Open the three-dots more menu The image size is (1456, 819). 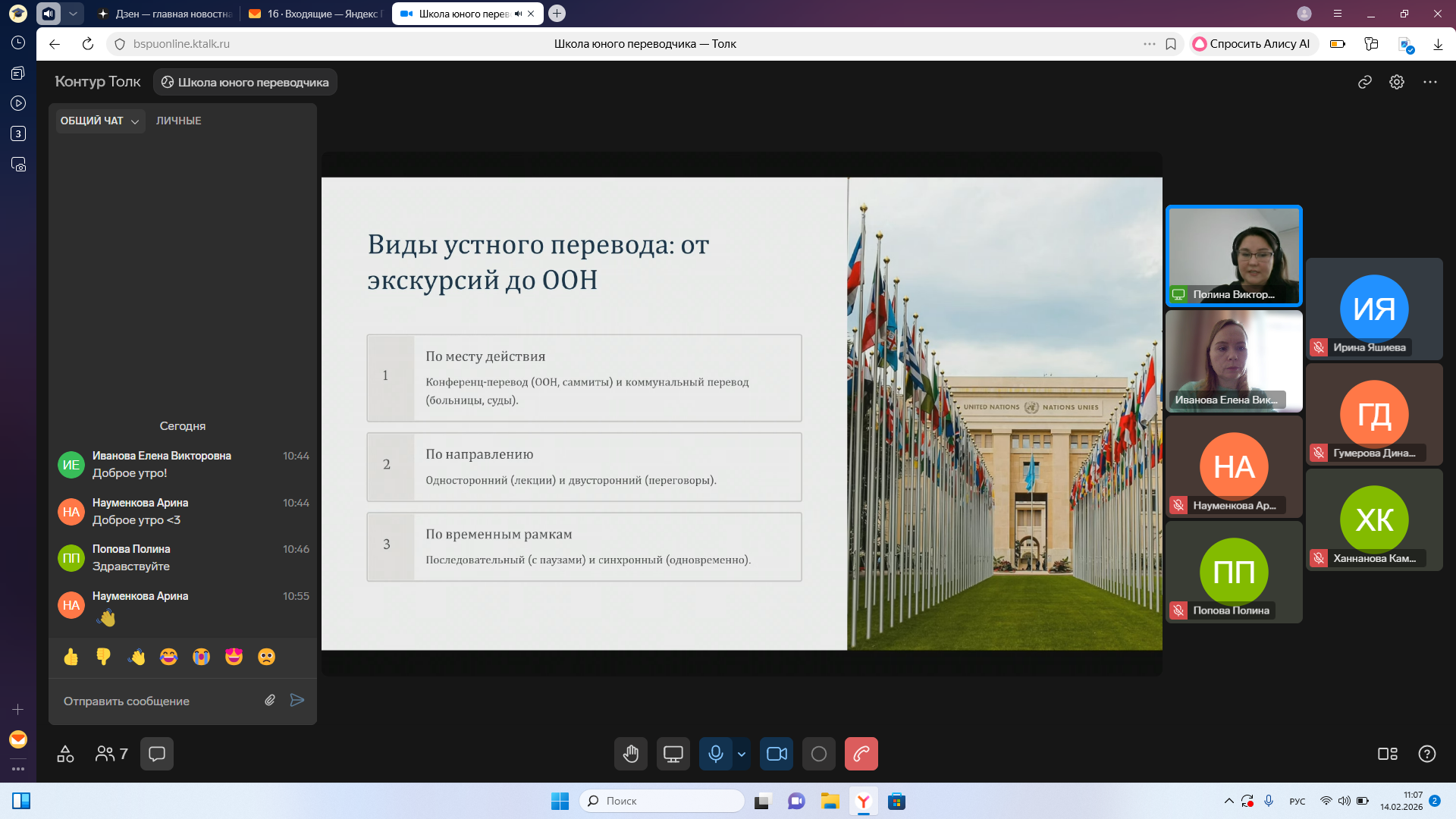[x=1429, y=82]
